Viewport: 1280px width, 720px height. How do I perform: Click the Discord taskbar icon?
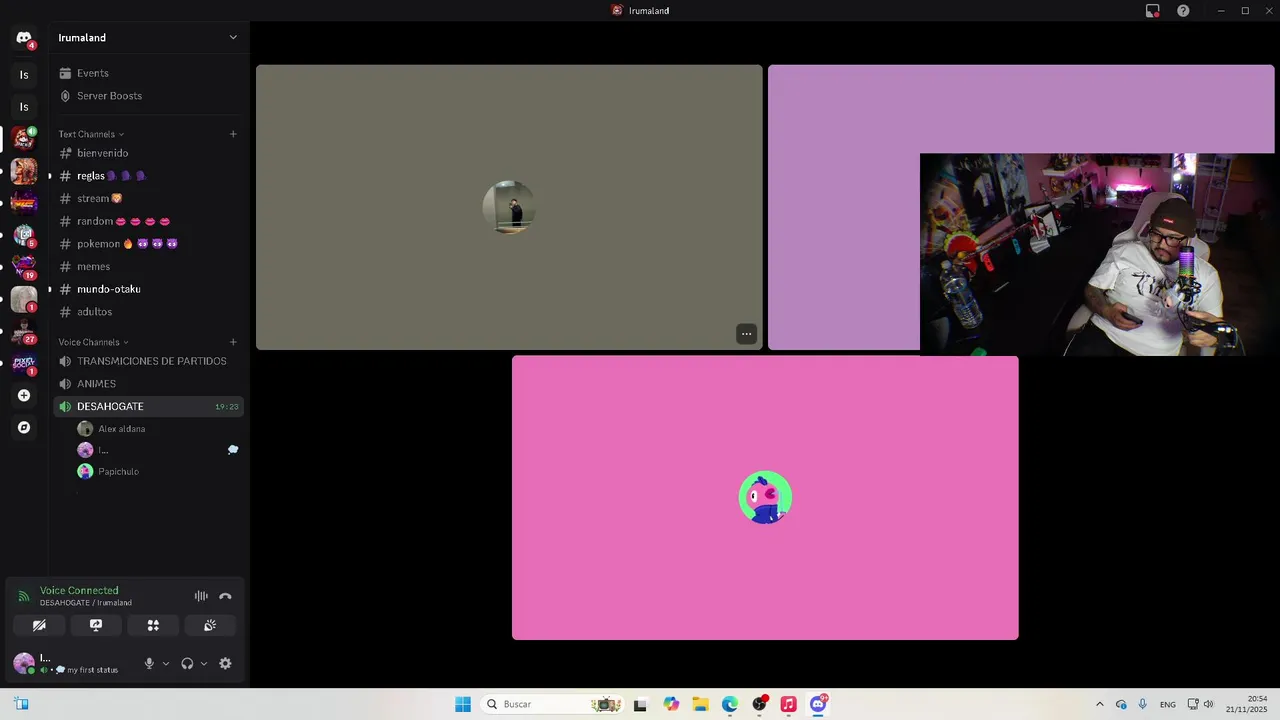click(818, 704)
